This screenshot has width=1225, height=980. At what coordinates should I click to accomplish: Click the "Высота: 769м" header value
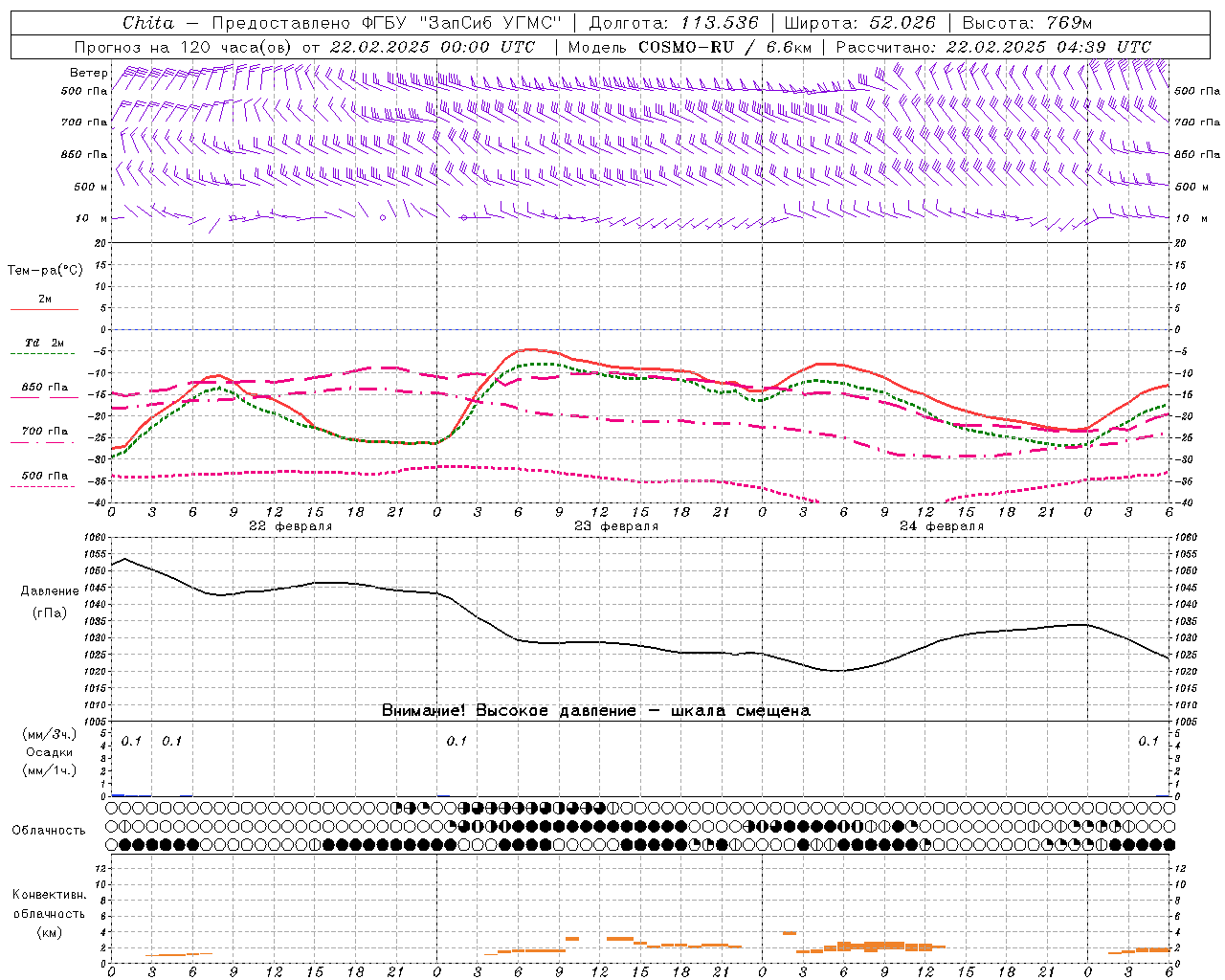pyautogui.click(x=1027, y=23)
